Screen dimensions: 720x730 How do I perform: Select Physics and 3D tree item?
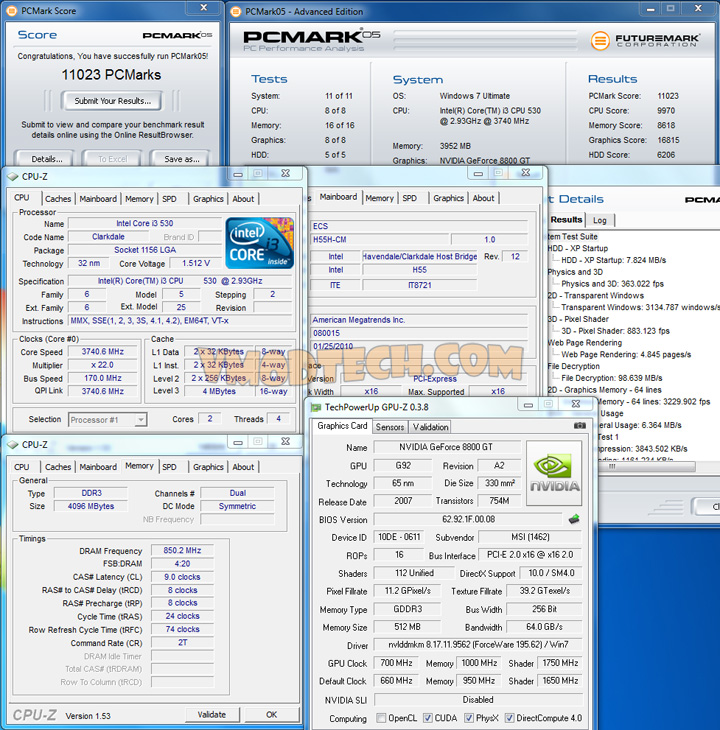[x=575, y=272]
